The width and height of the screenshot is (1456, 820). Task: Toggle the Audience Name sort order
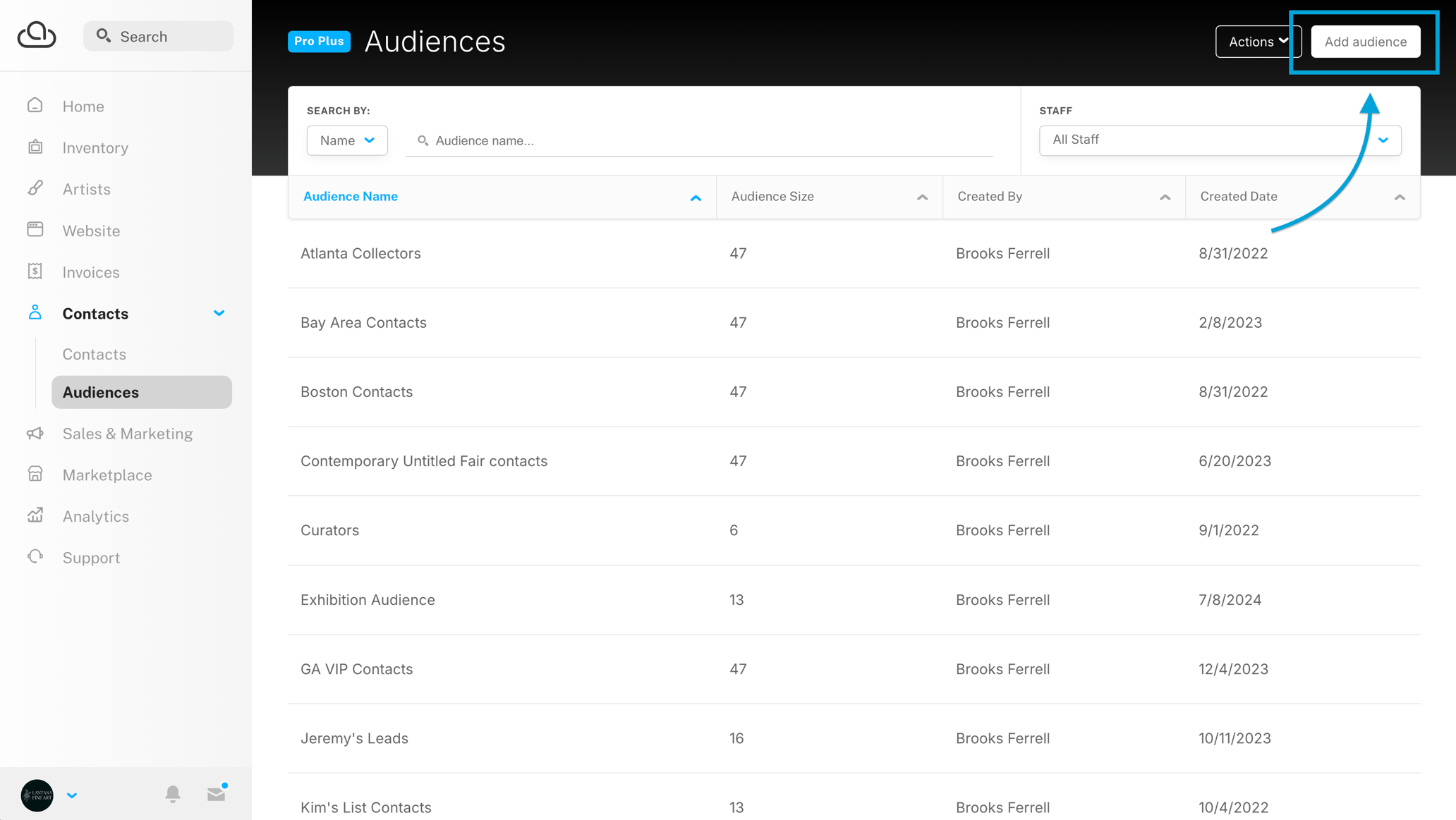point(696,197)
